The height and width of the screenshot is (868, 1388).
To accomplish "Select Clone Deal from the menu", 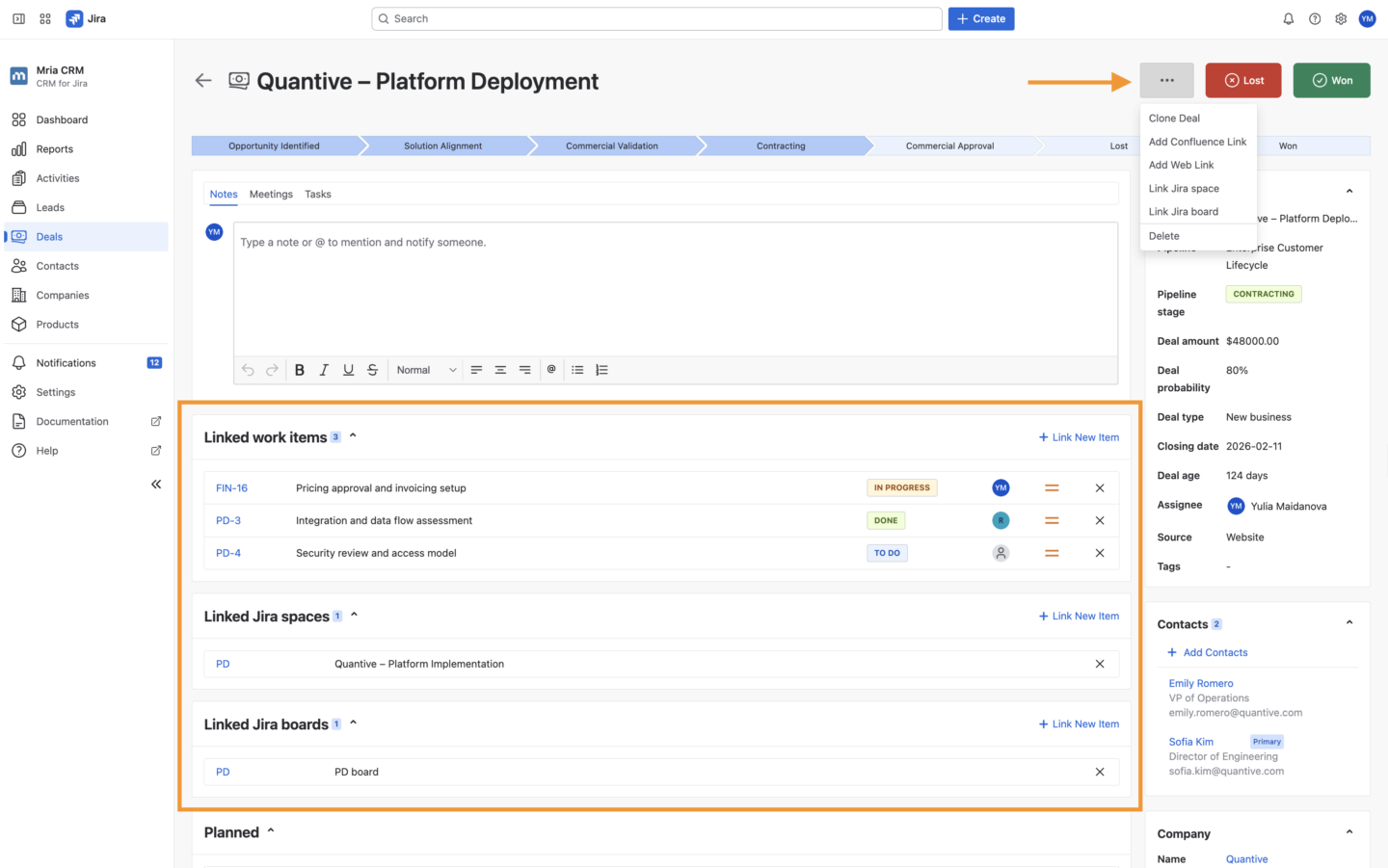I will click(1175, 117).
